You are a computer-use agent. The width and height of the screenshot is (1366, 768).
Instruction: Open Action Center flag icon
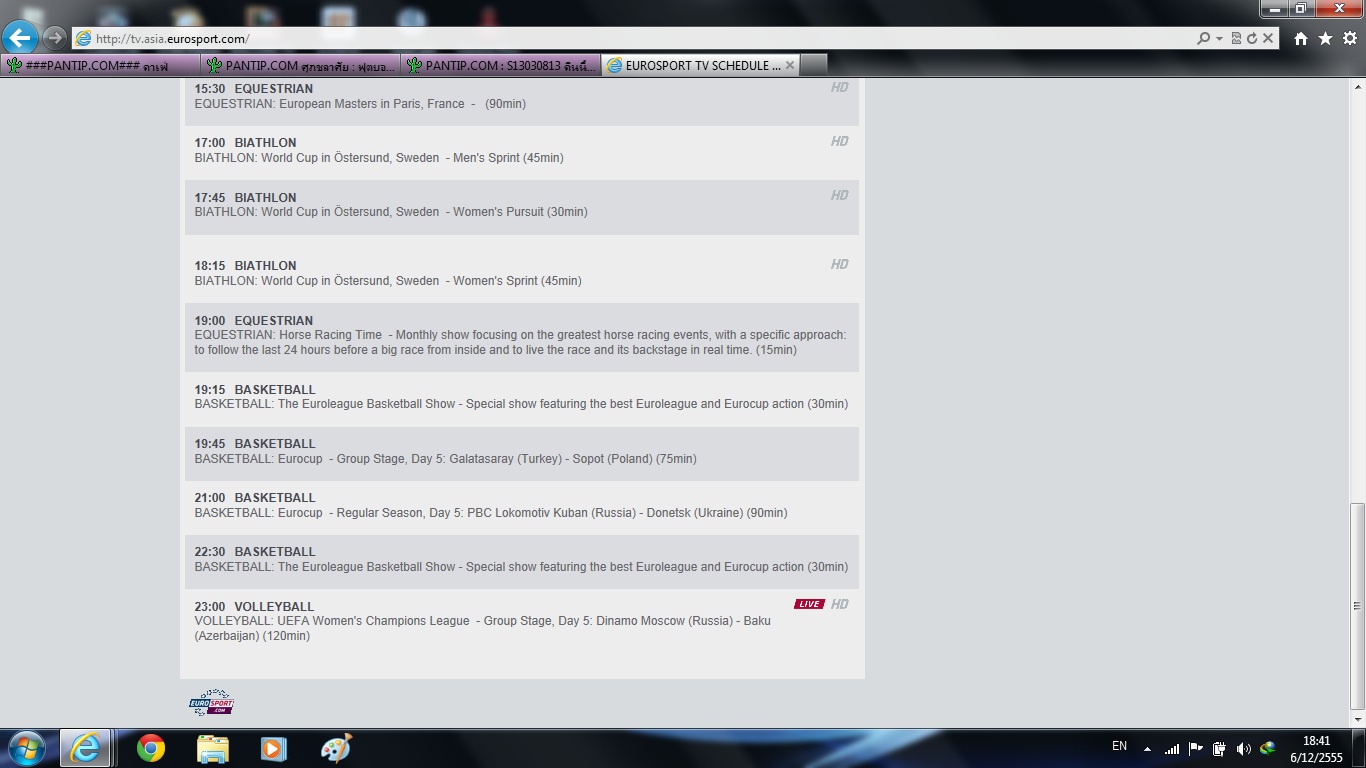pyautogui.click(x=1196, y=748)
